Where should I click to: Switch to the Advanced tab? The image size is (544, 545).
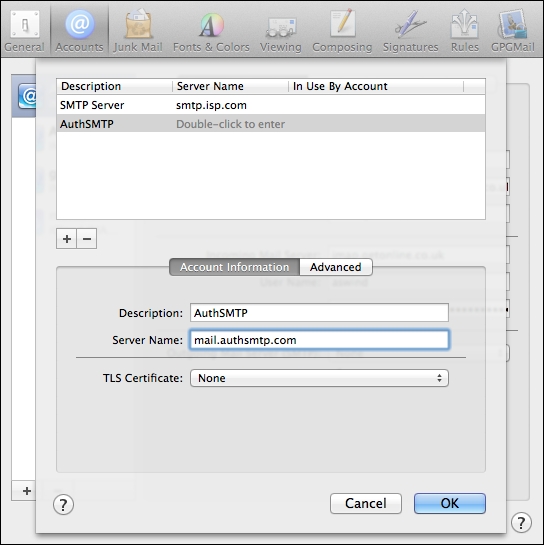click(336, 267)
